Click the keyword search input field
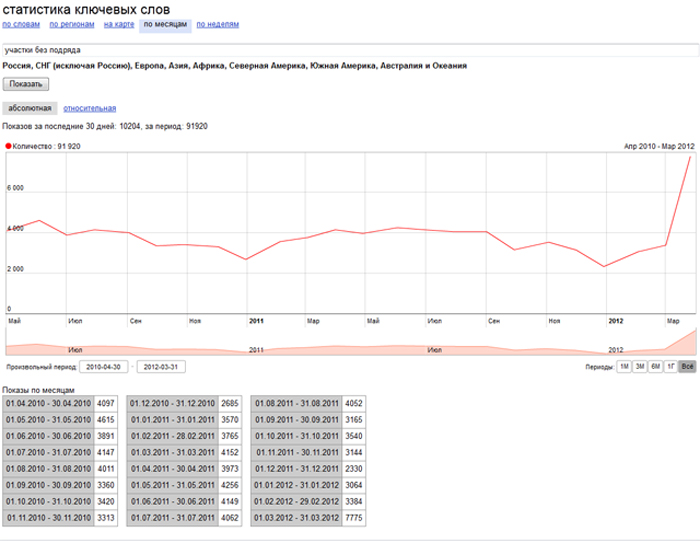700x543 pixels. tap(350, 50)
